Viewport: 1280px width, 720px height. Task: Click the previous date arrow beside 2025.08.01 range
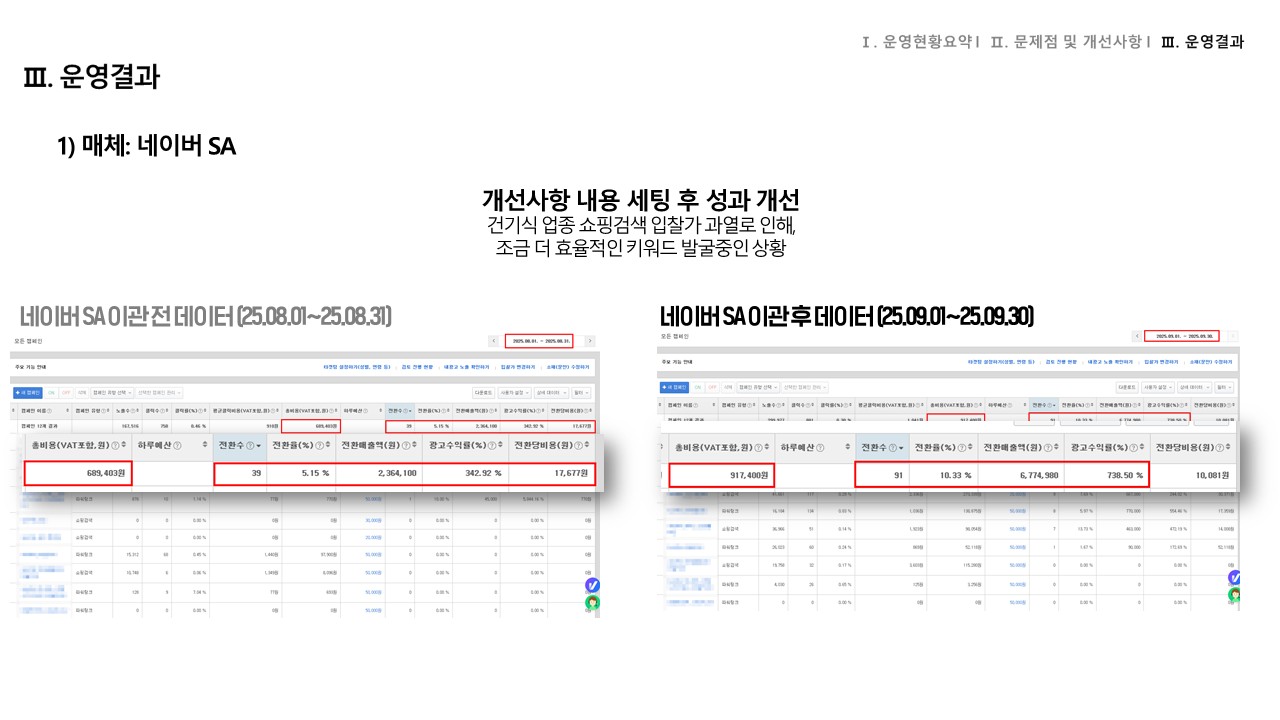pos(494,341)
